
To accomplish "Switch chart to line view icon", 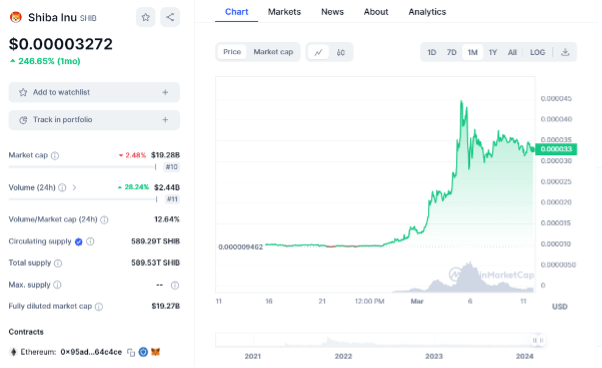I will point(318,52).
